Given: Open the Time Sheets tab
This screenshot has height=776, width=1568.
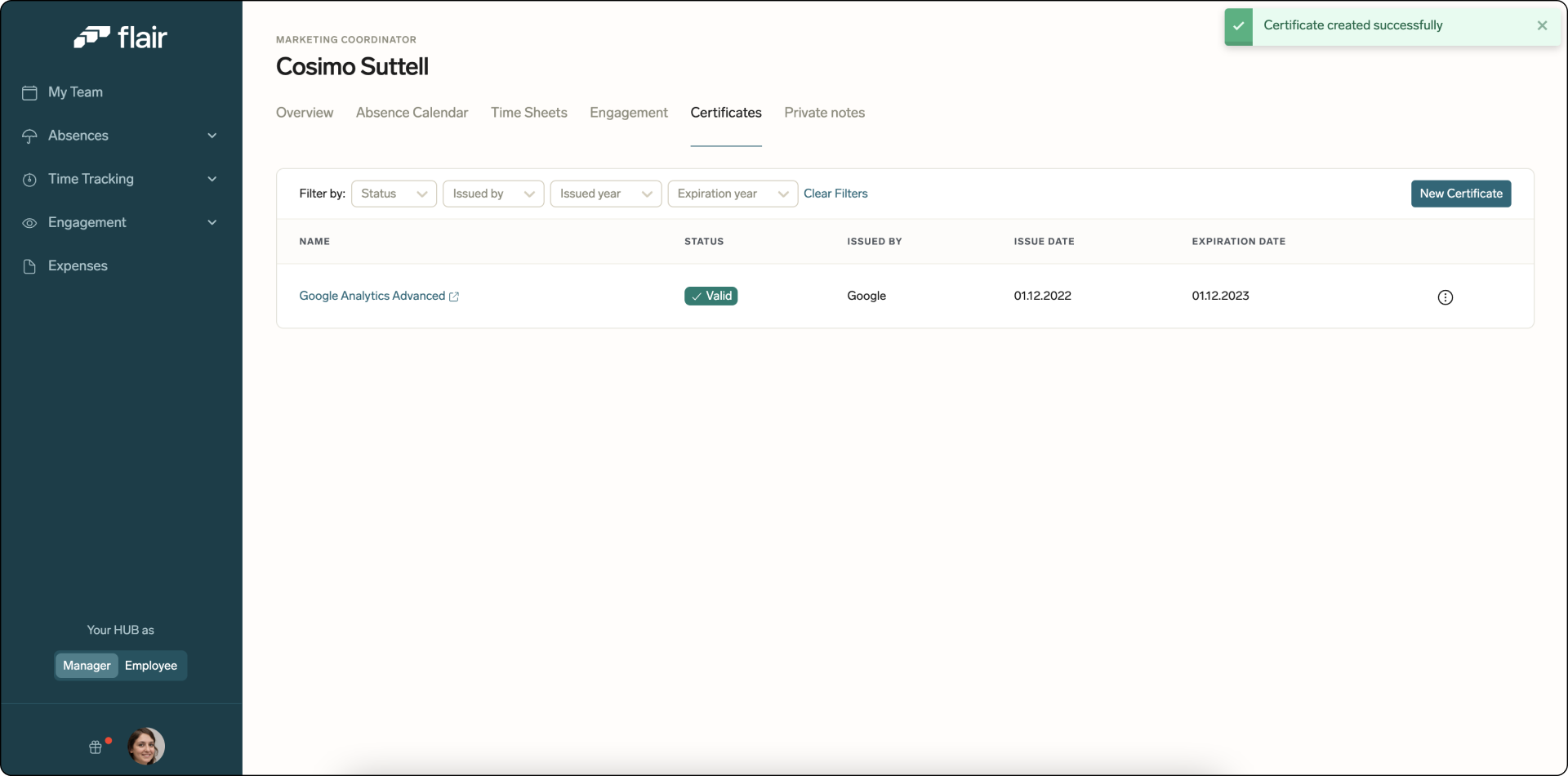Looking at the screenshot, I should (529, 113).
